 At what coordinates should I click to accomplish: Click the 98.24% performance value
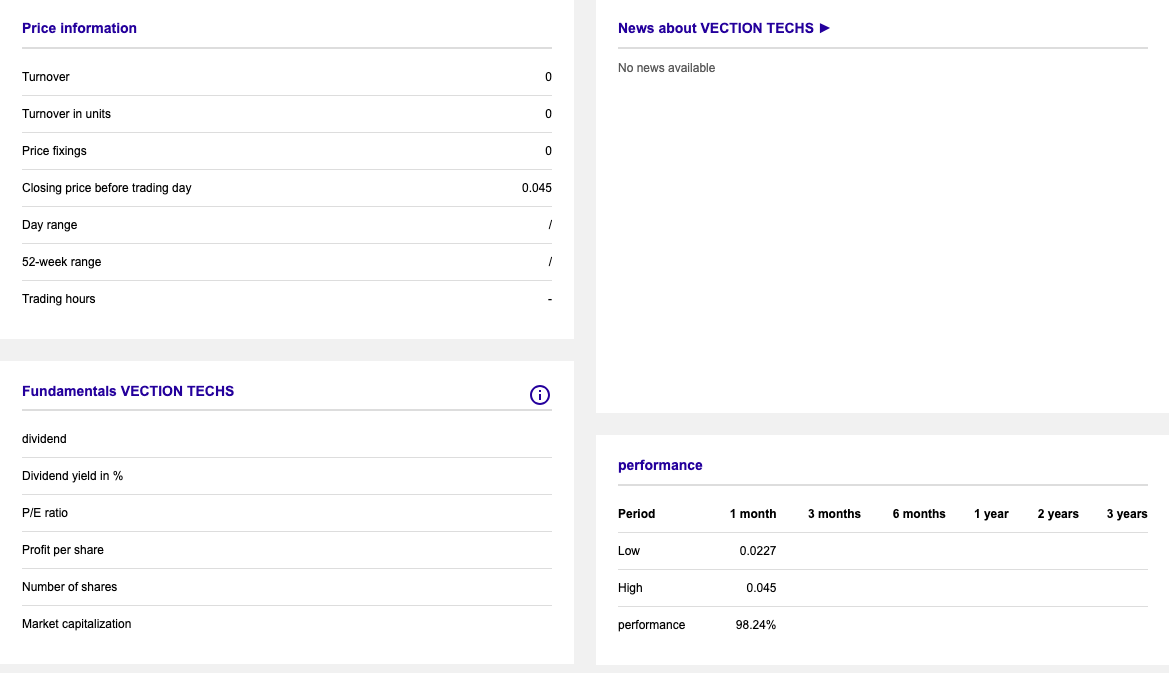pyautogui.click(x=755, y=625)
